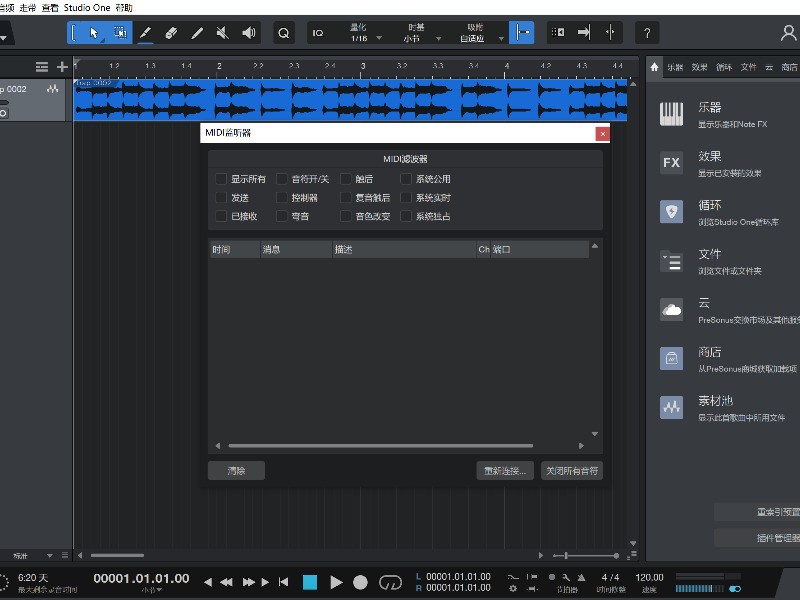Click the 清除 button in MIDI monitor
Viewport: 800px width, 600px height.
tap(236, 470)
